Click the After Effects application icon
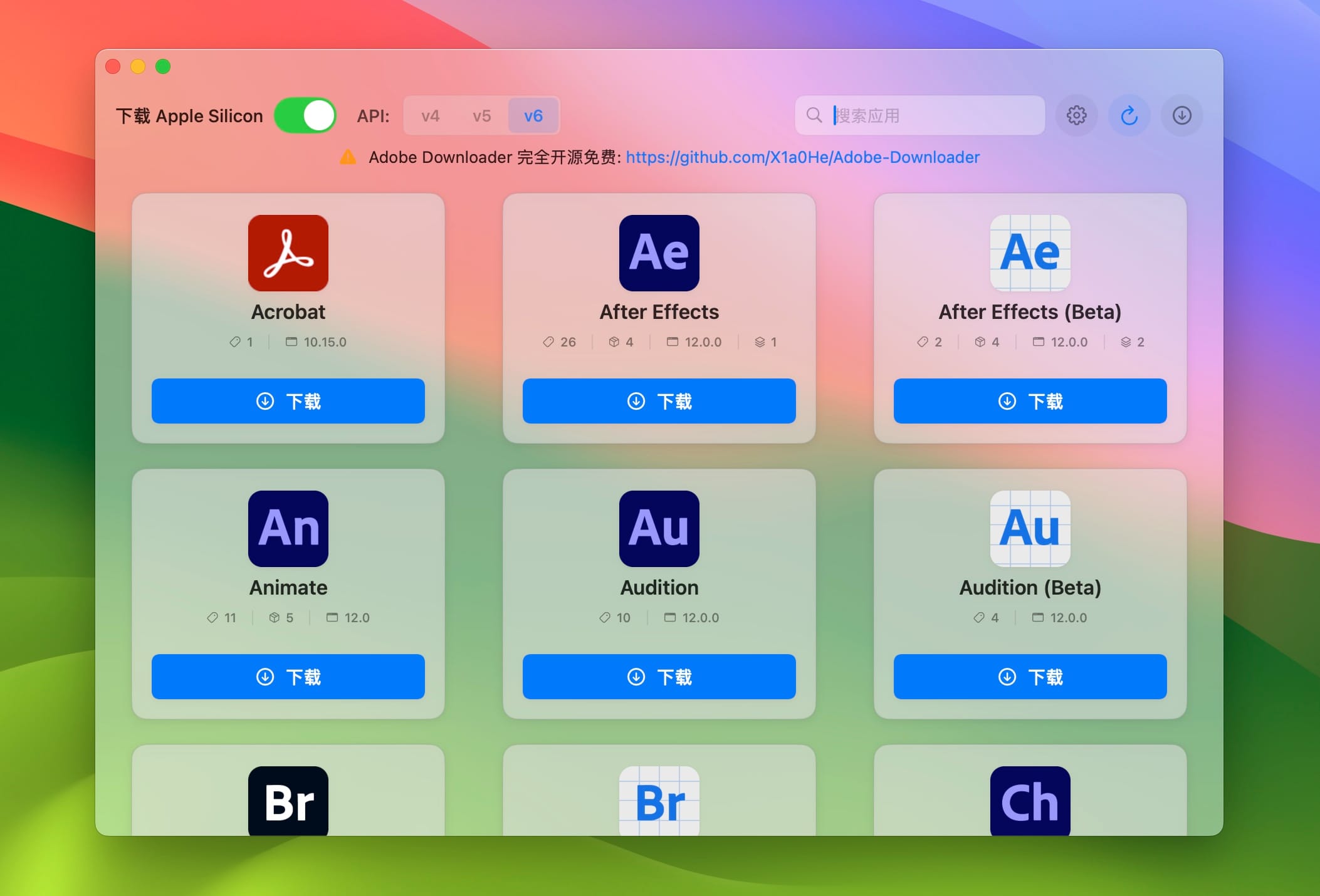This screenshot has width=1320, height=896. pyautogui.click(x=659, y=253)
